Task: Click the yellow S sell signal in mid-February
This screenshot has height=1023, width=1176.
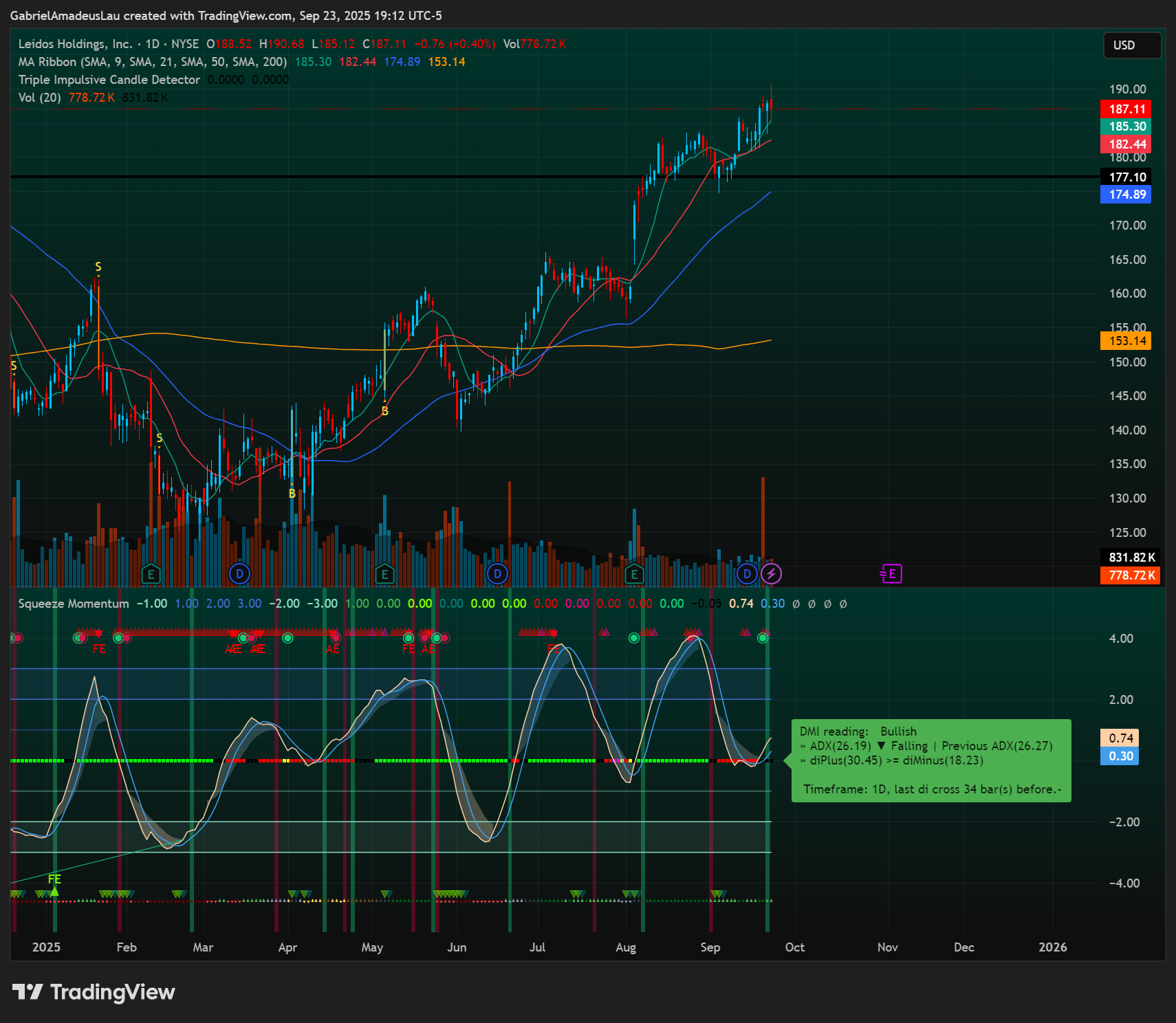Action: [x=160, y=438]
